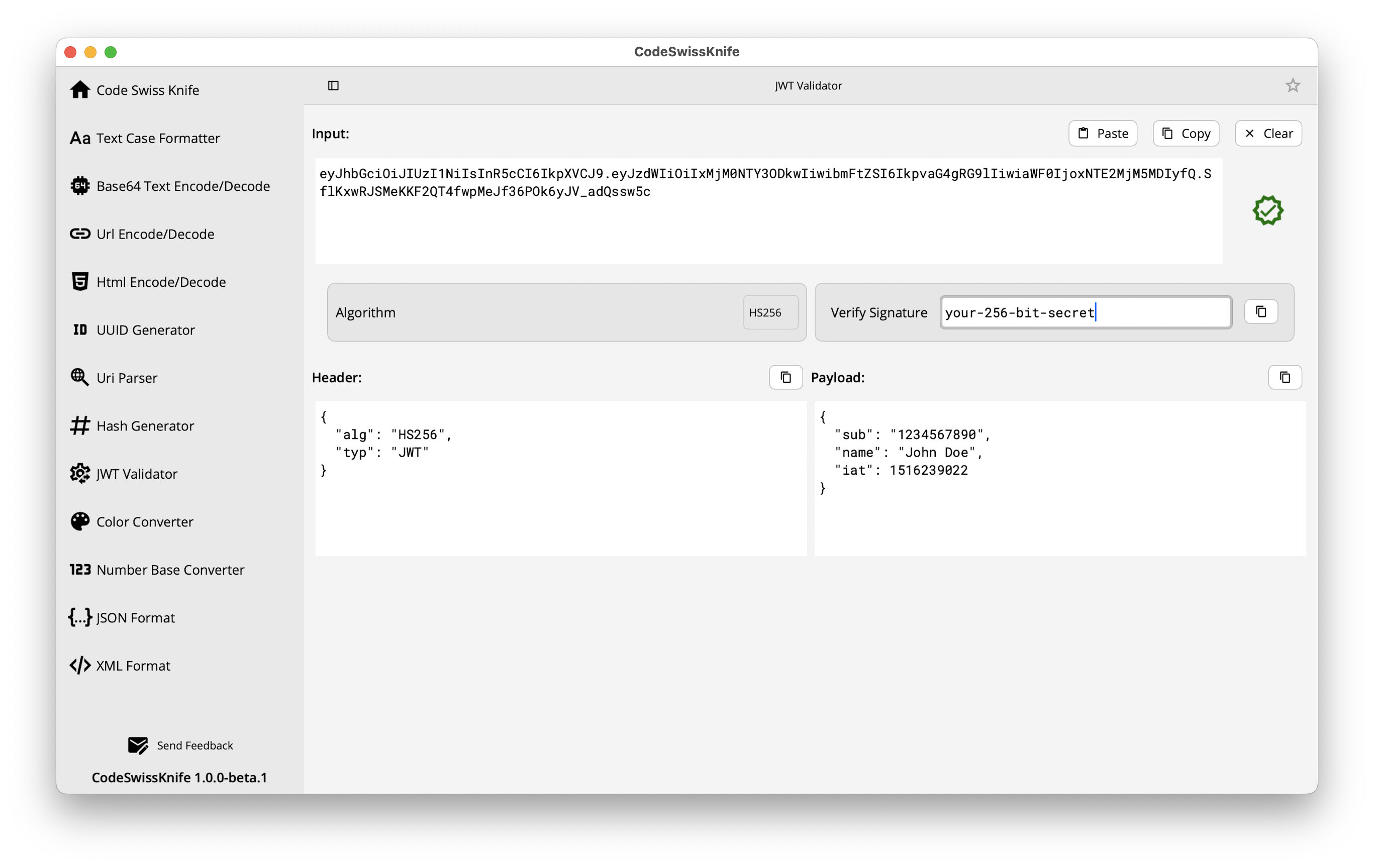The height and width of the screenshot is (868, 1374).
Task: Select JWT Validator sidebar entry
Action: point(137,473)
